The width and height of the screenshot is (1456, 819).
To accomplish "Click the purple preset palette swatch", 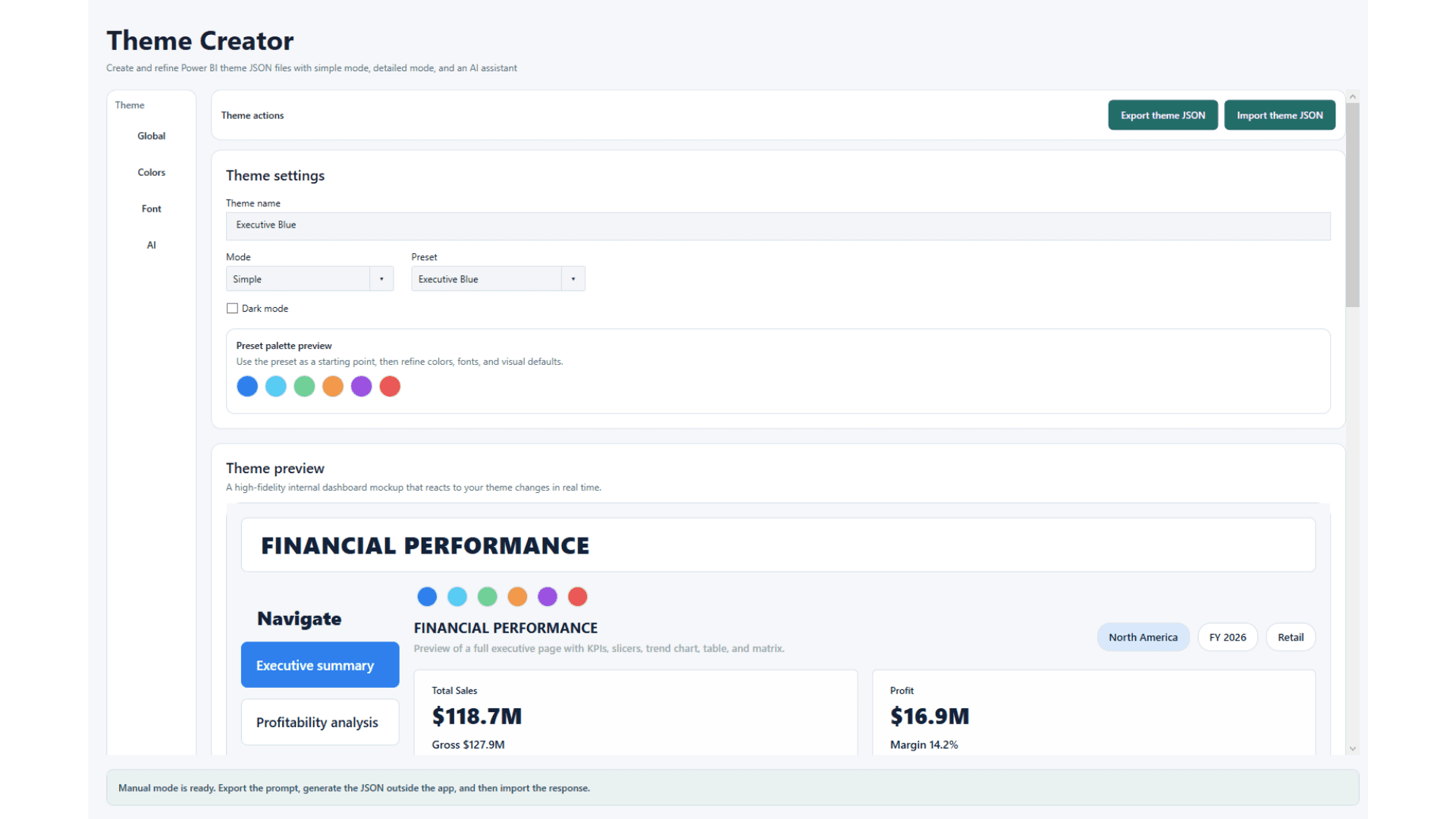I will click(362, 387).
